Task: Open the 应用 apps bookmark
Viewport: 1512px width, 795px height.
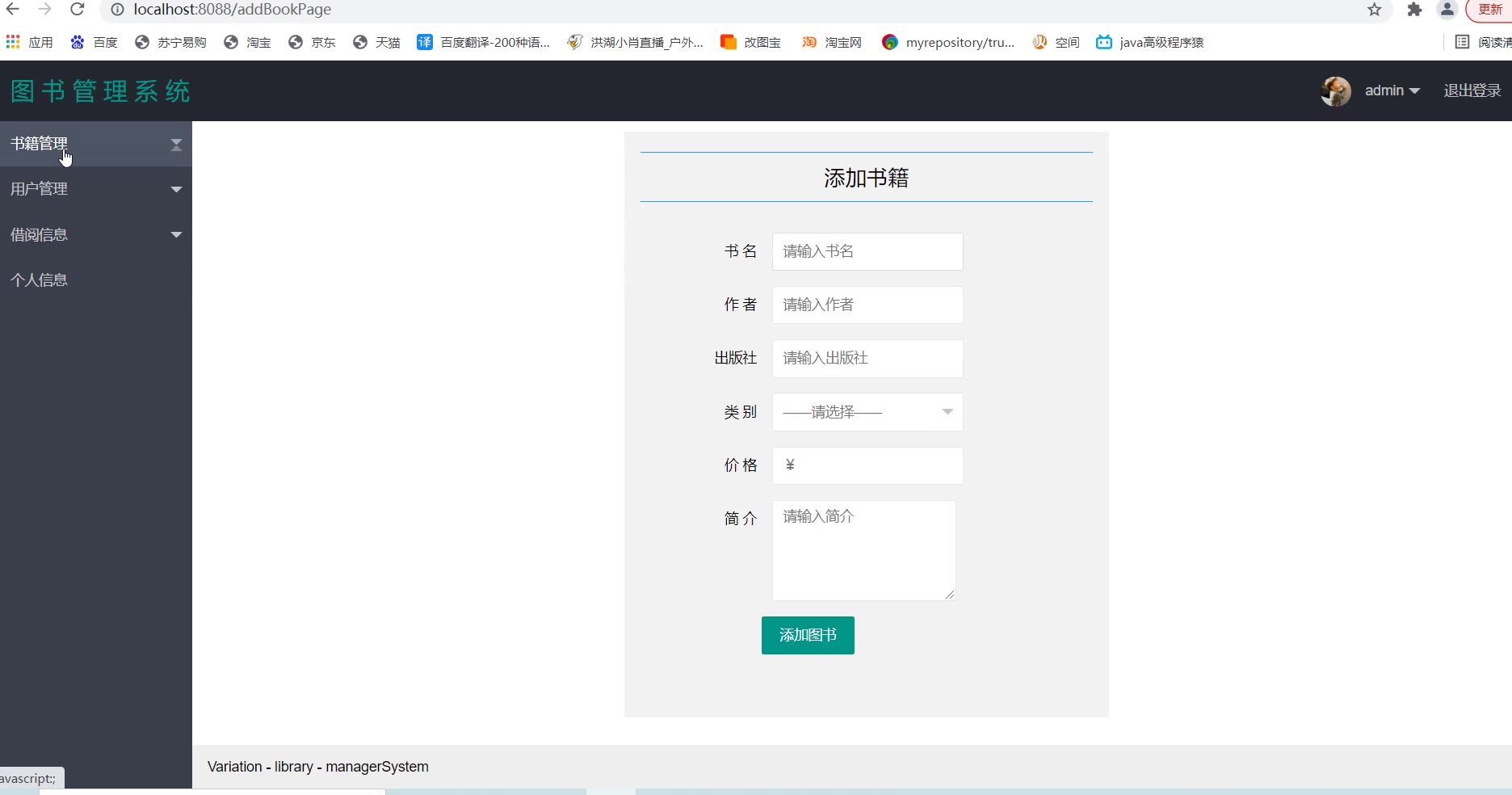Action: click(29, 42)
